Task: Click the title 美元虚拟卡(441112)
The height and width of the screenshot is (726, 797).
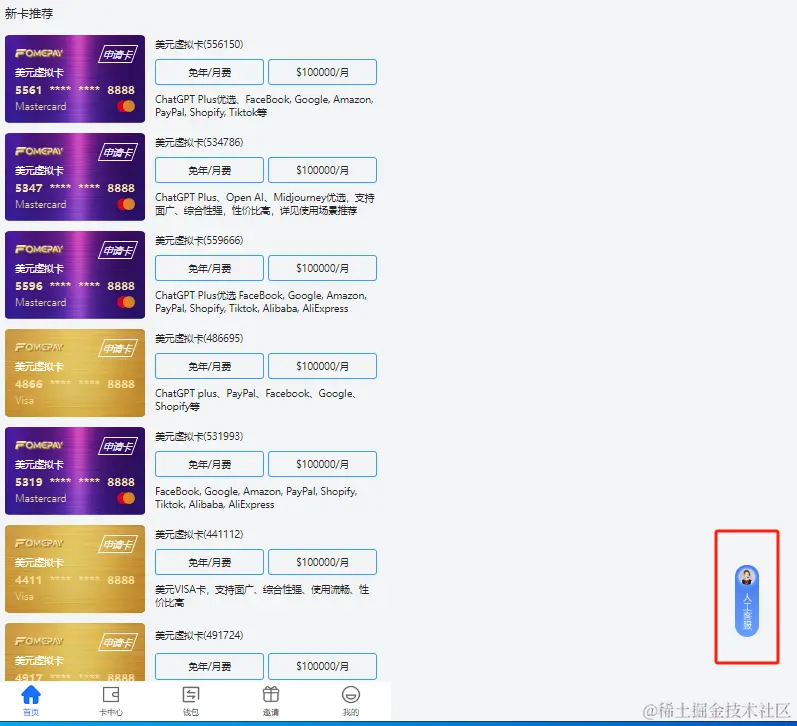Action: pos(199,534)
